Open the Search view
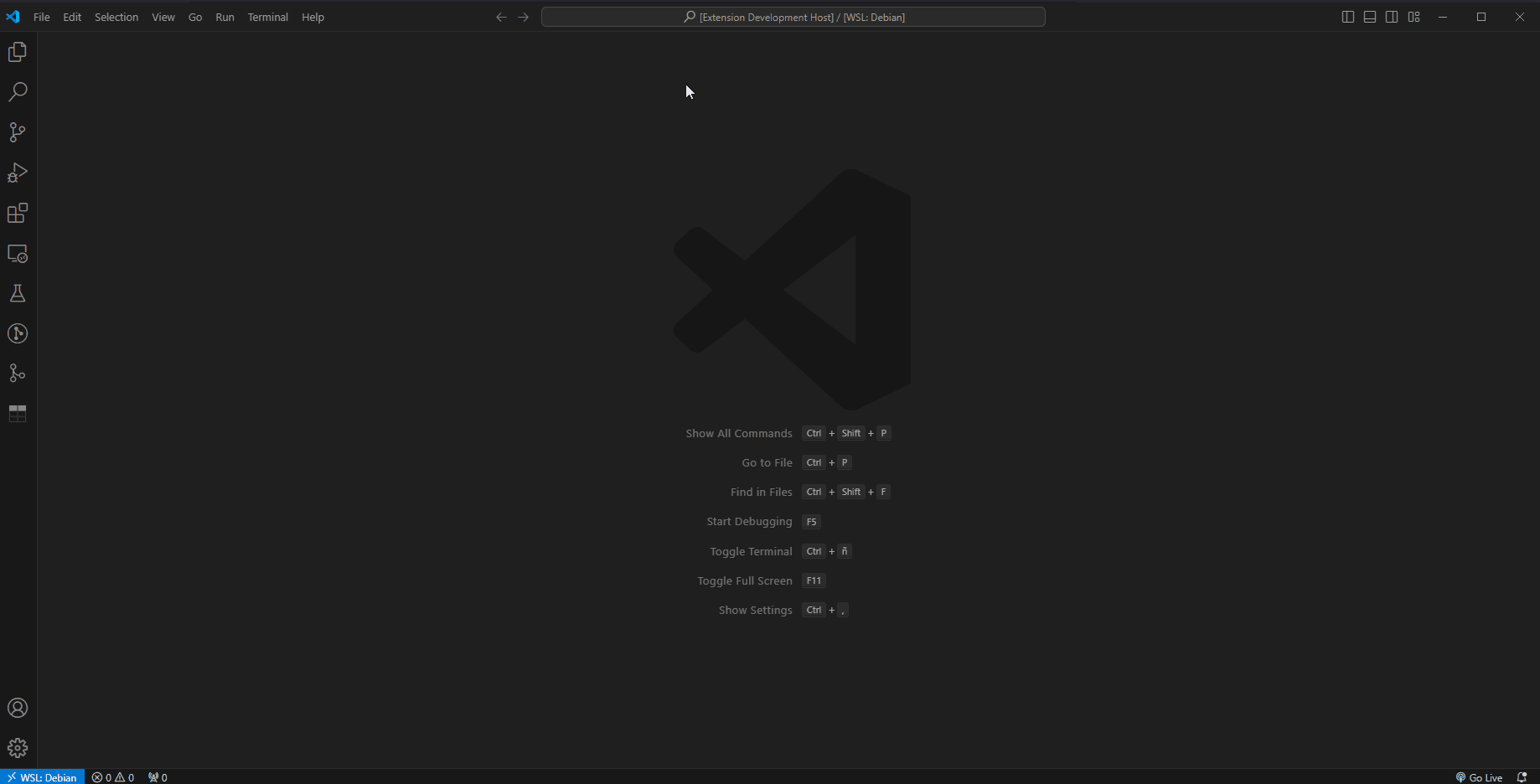This screenshot has width=1540, height=784. (x=18, y=92)
